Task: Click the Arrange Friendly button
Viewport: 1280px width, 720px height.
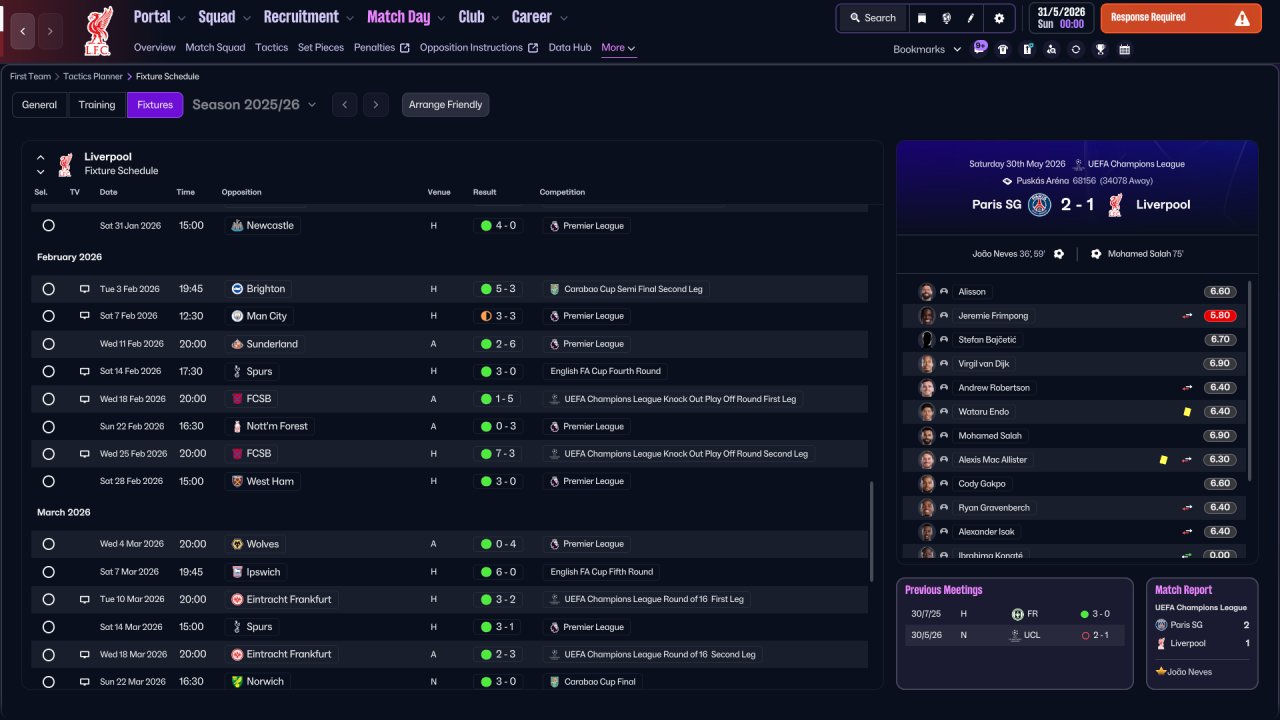Action: [446, 105]
